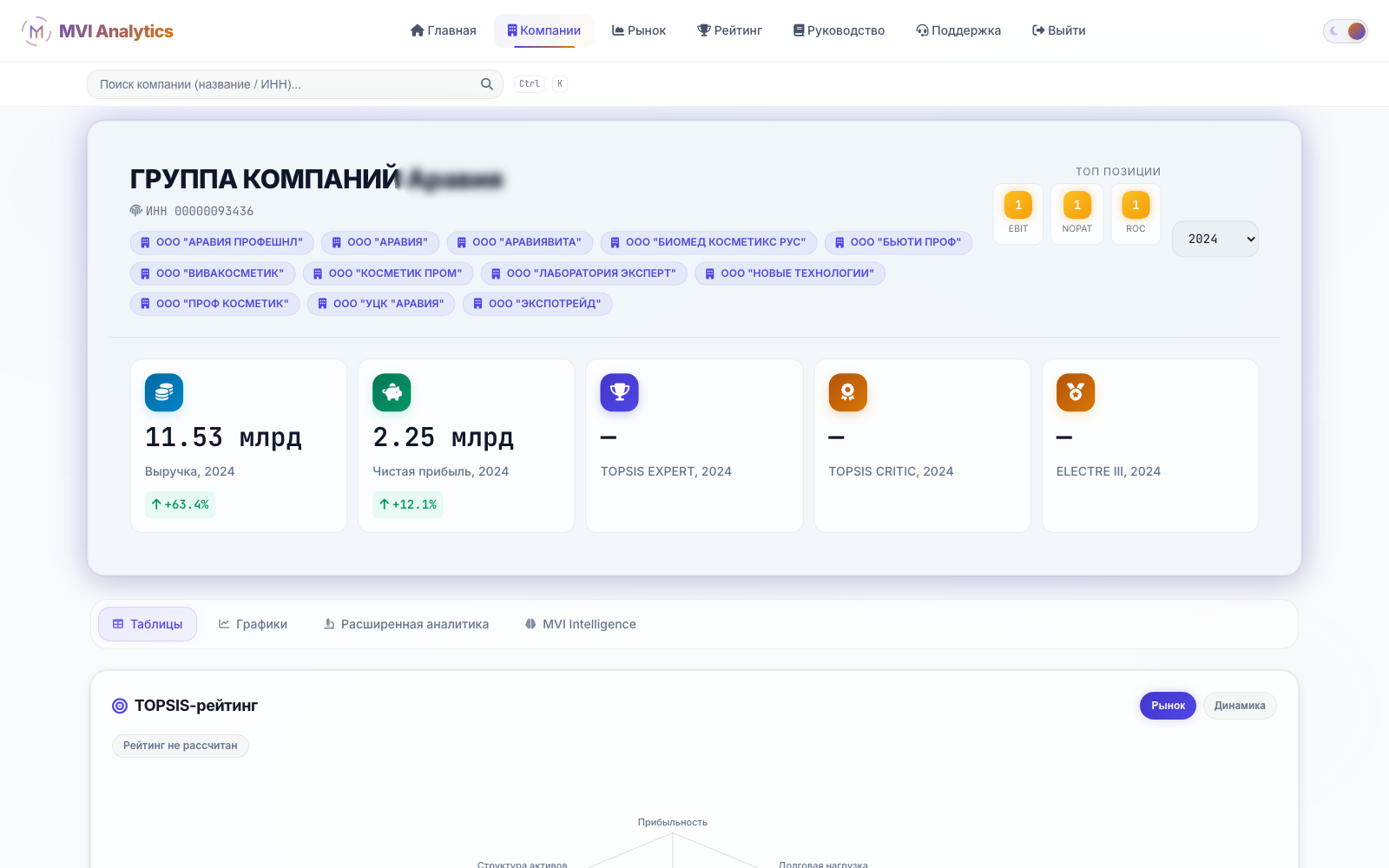Click the ELECTRE III medal icon
The image size is (1389, 868).
coord(1076,392)
